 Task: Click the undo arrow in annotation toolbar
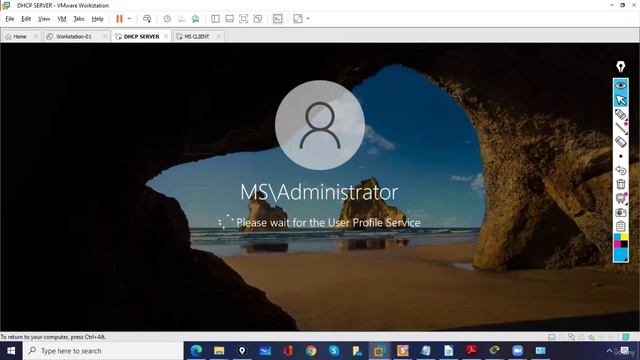pyautogui.click(x=620, y=170)
